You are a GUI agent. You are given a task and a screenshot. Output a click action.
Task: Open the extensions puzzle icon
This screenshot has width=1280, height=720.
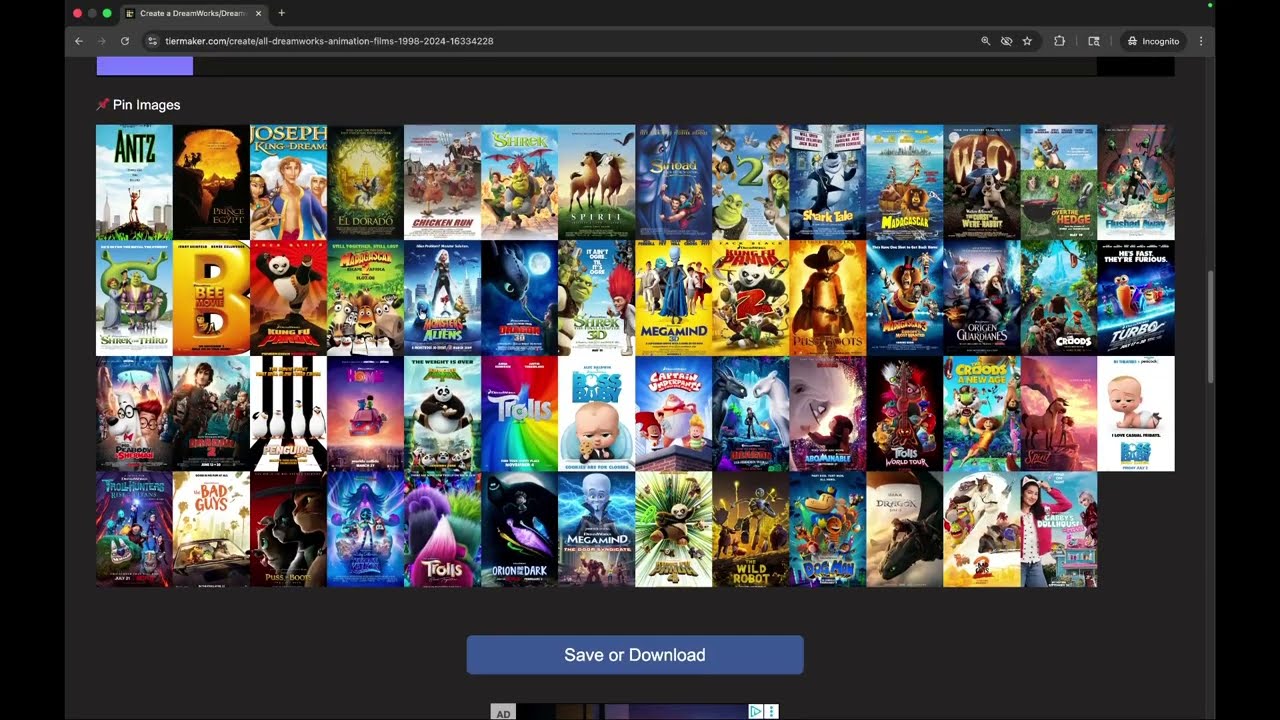coord(1059,41)
